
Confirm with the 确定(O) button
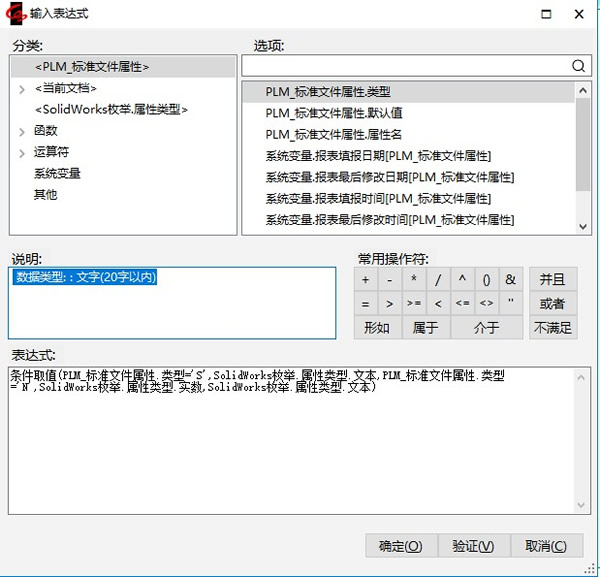pos(400,546)
